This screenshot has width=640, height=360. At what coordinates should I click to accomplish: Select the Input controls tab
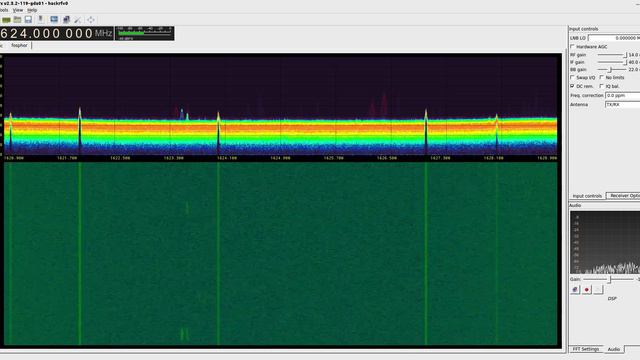point(587,196)
